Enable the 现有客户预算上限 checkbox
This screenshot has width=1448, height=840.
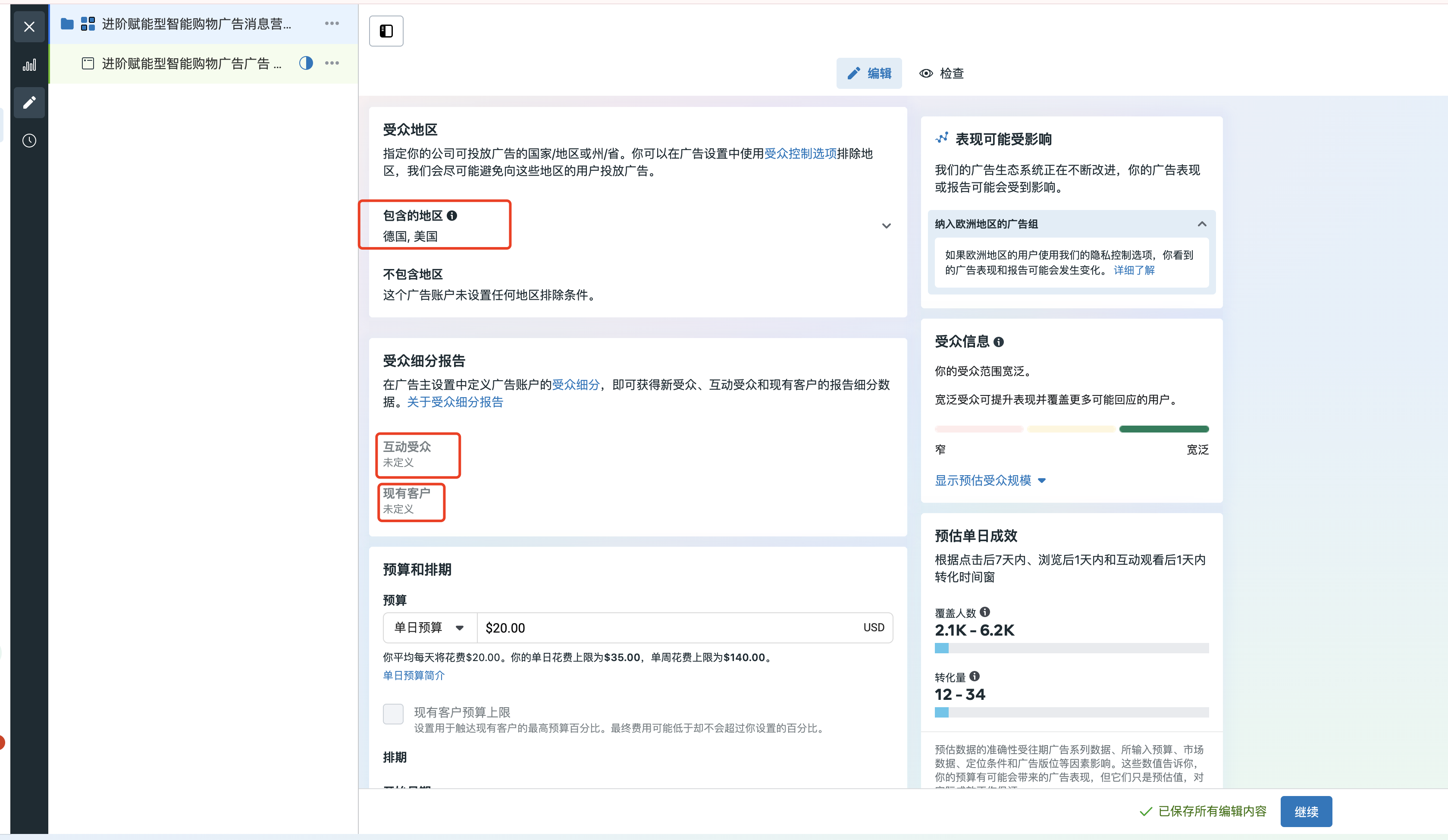[x=394, y=713]
